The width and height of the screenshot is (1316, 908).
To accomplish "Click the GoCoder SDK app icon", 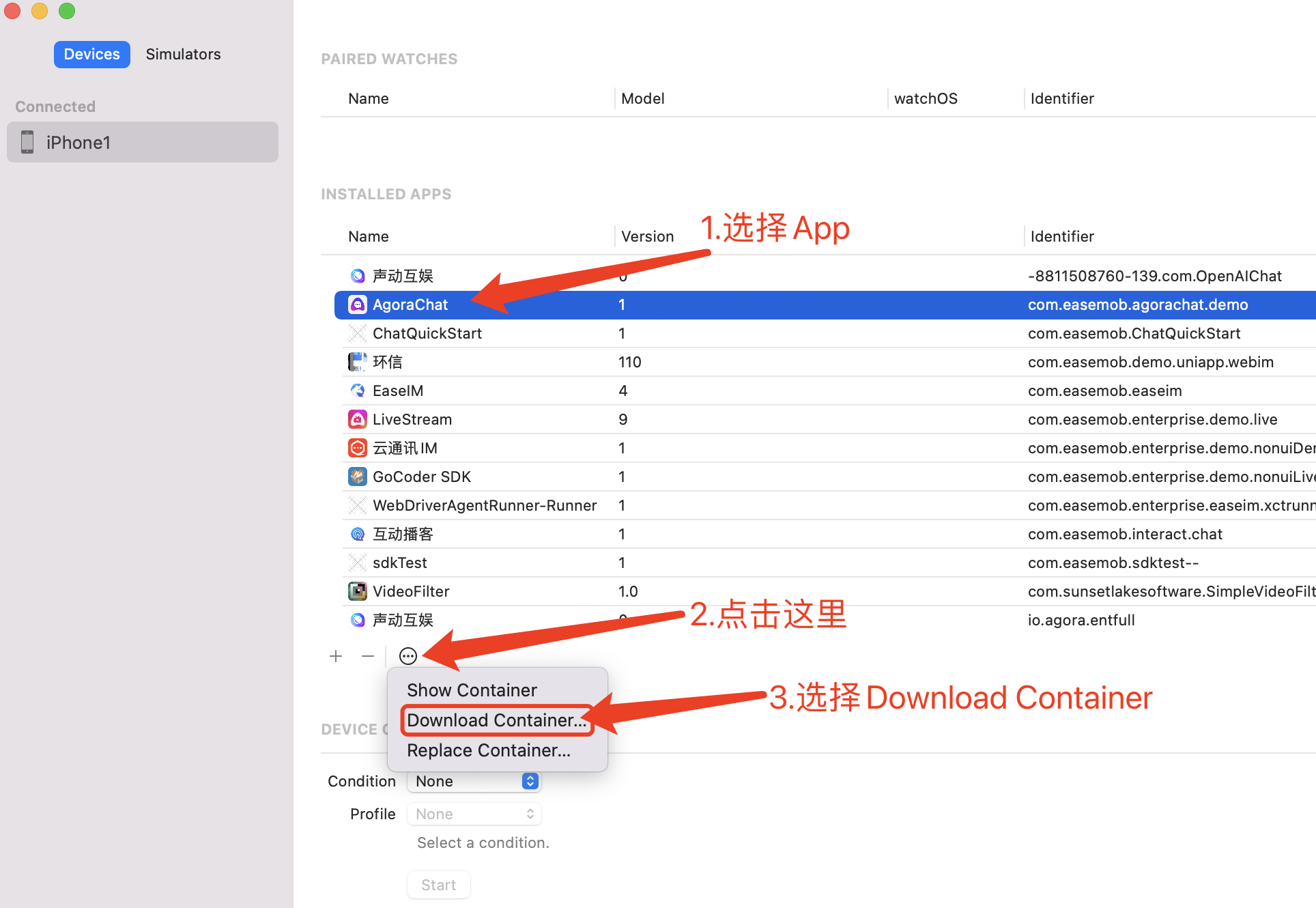I will coord(358,477).
